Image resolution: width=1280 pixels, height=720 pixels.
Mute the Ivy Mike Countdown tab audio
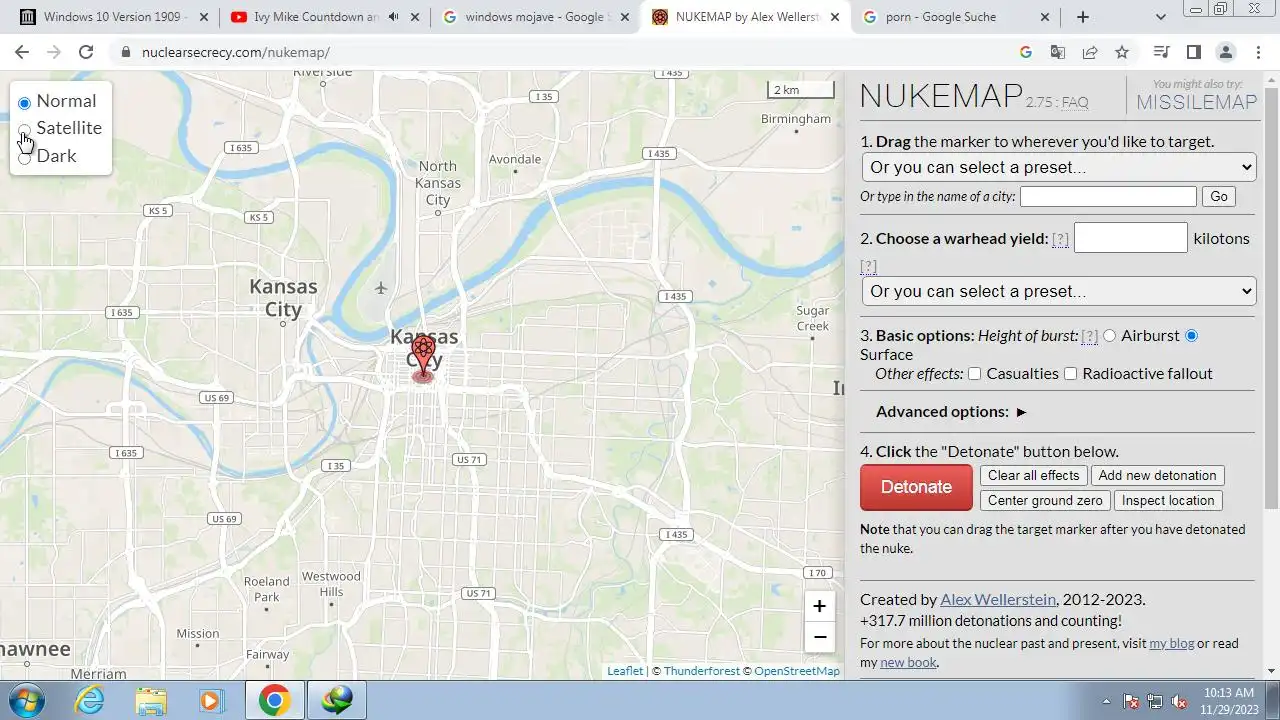point(393,17)
